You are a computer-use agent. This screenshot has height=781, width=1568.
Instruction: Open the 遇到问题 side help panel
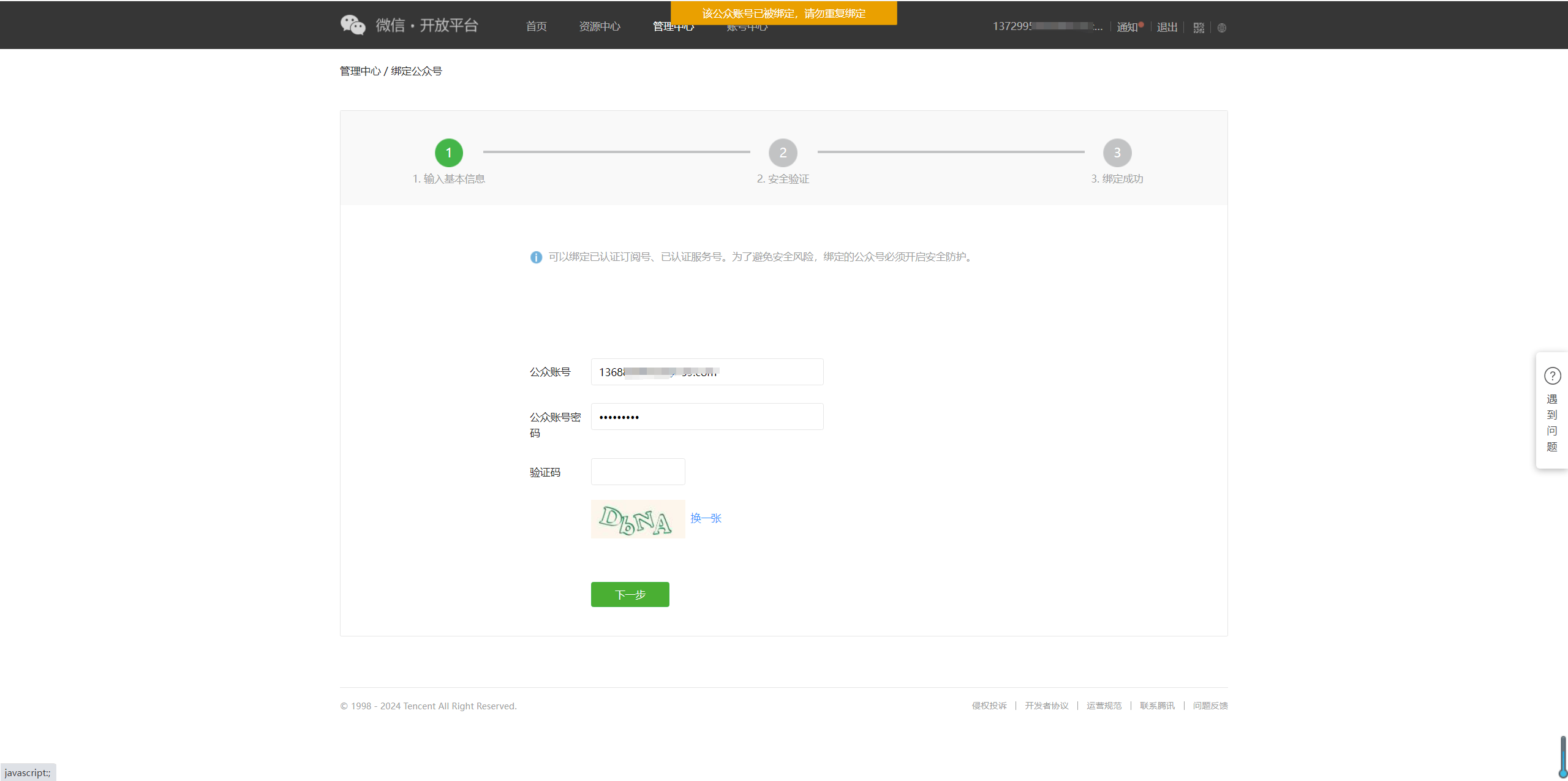coord(1552,410)
